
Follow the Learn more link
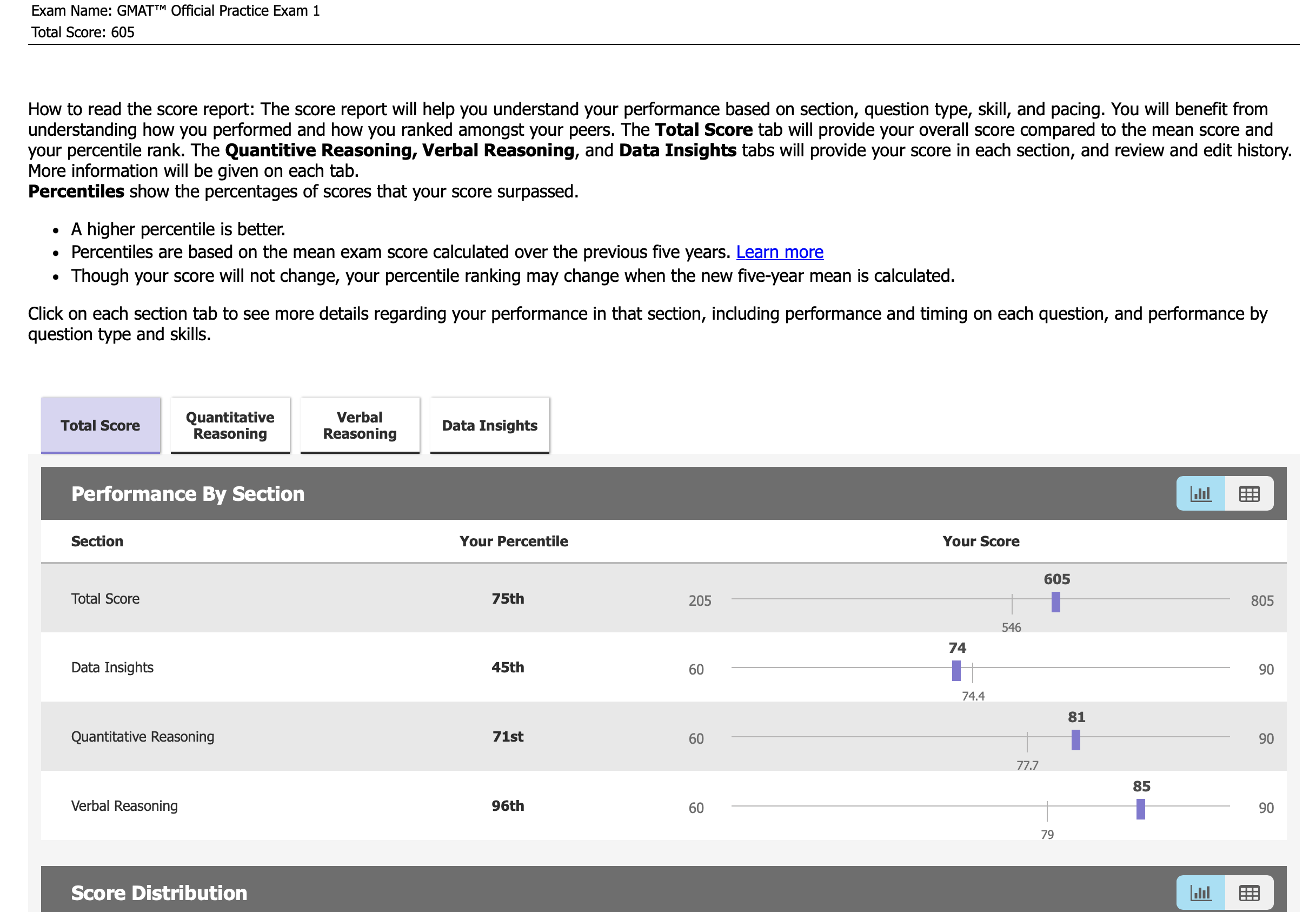point(780,252)
